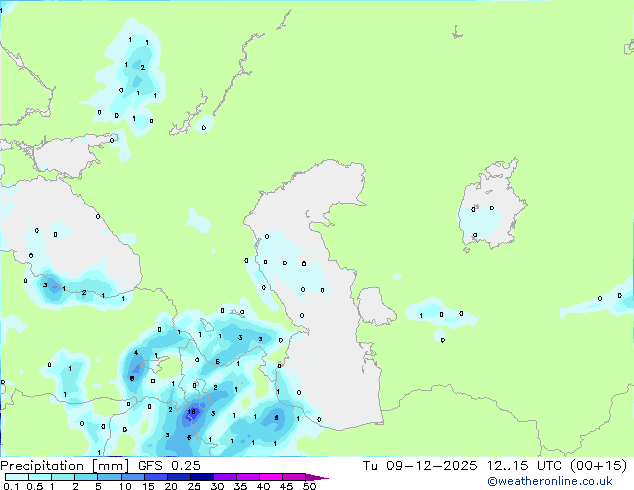Viewport: 634px width, 490px height.
Task: Select the date 'Tu 09-12-2025'
Action: tap(420, 466)
